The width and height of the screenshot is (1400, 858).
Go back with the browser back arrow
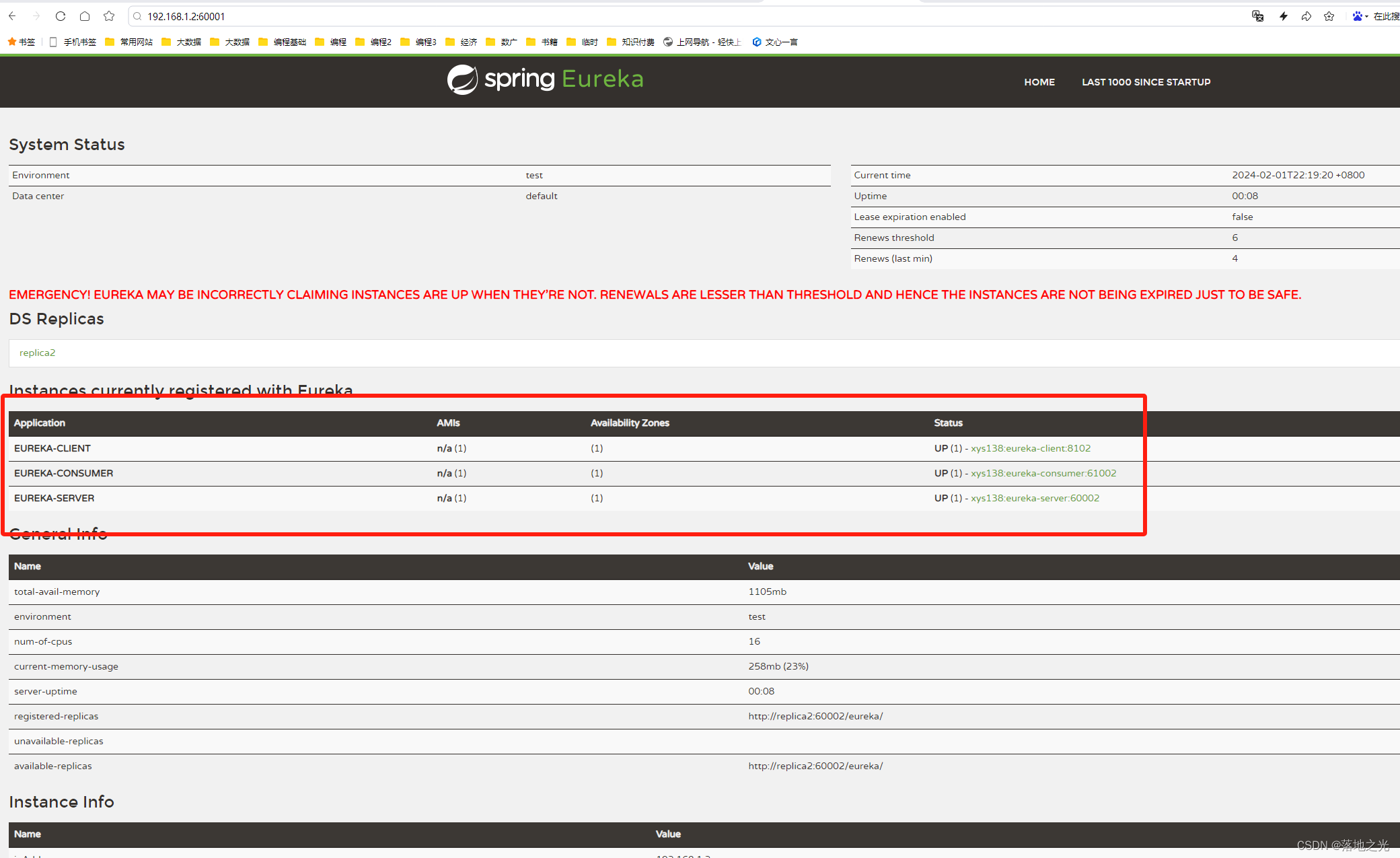pos(12,16)
